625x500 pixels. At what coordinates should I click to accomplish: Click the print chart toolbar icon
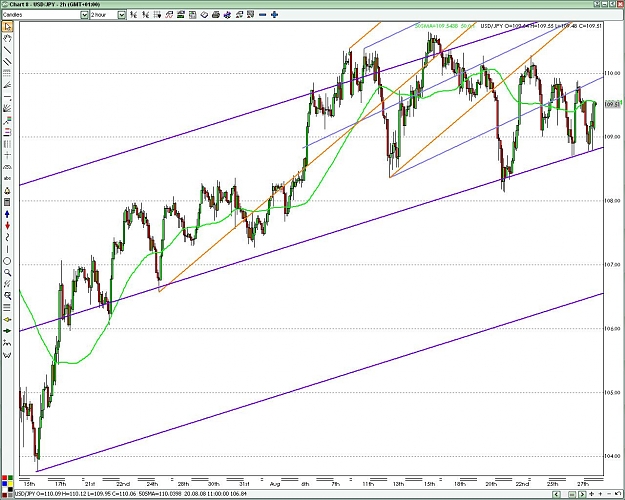tap(216, 15)
